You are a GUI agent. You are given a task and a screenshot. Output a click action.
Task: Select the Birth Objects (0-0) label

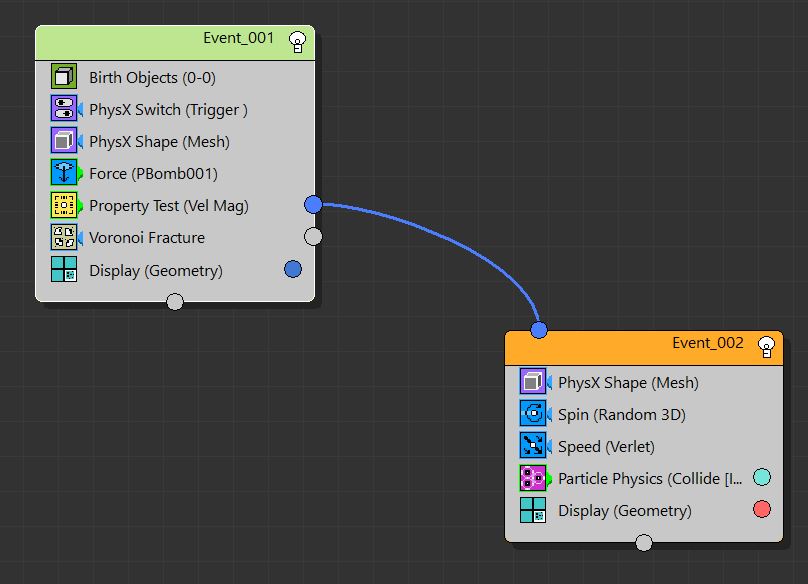click(x=153, y=78)
